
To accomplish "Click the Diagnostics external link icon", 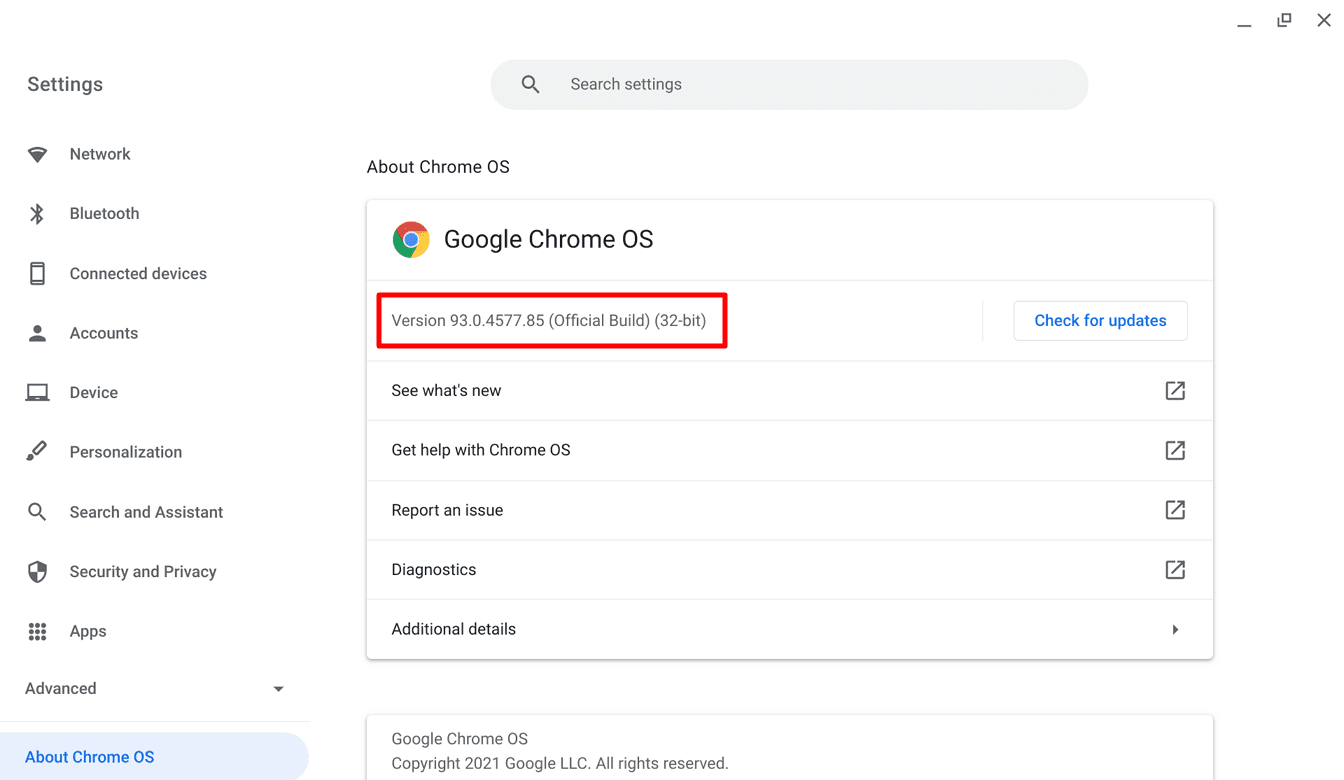I will [x=1175, y=570].
